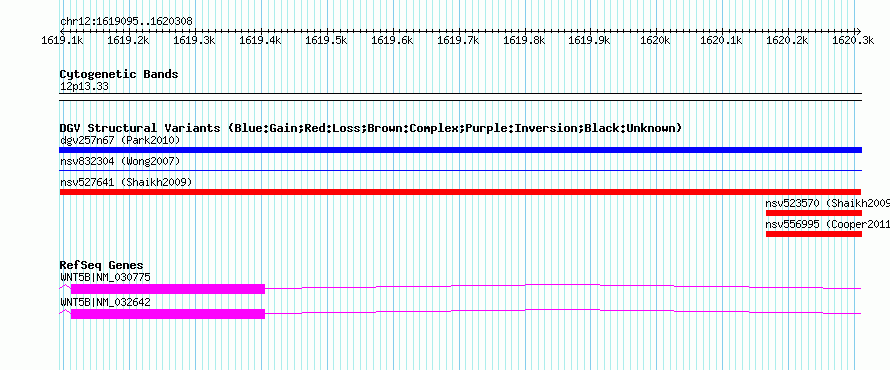Click the 1620.3k ruler tick label
The height and width of the screenshot is (370, 890).
point(854,40)
